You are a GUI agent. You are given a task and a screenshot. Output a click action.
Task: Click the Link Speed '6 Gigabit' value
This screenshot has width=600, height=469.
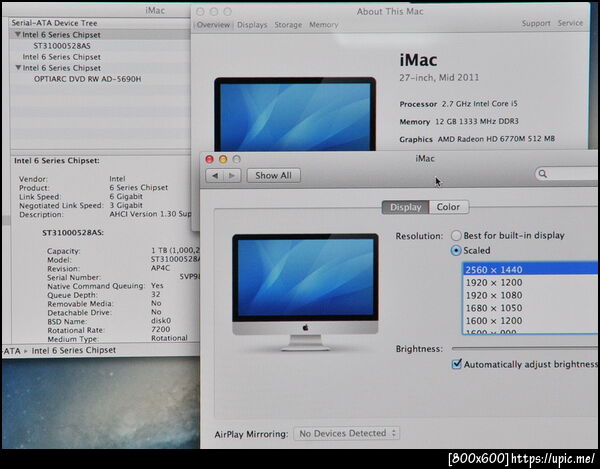(126, 197)
